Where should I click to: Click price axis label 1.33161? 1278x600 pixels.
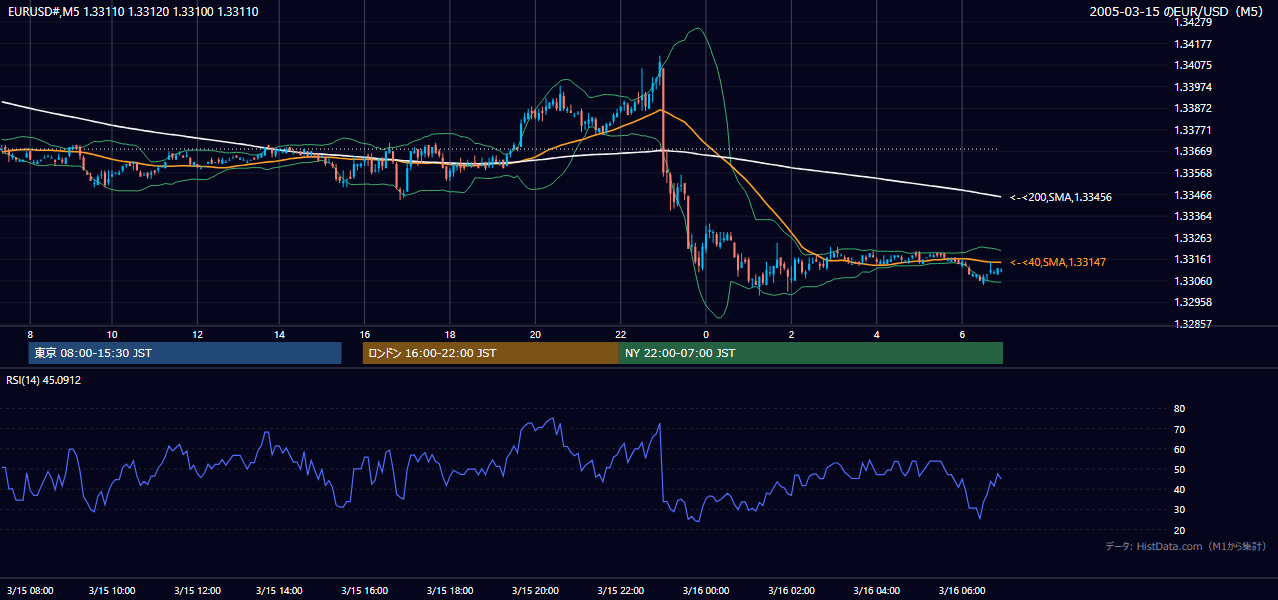[x=1194, y=259]
